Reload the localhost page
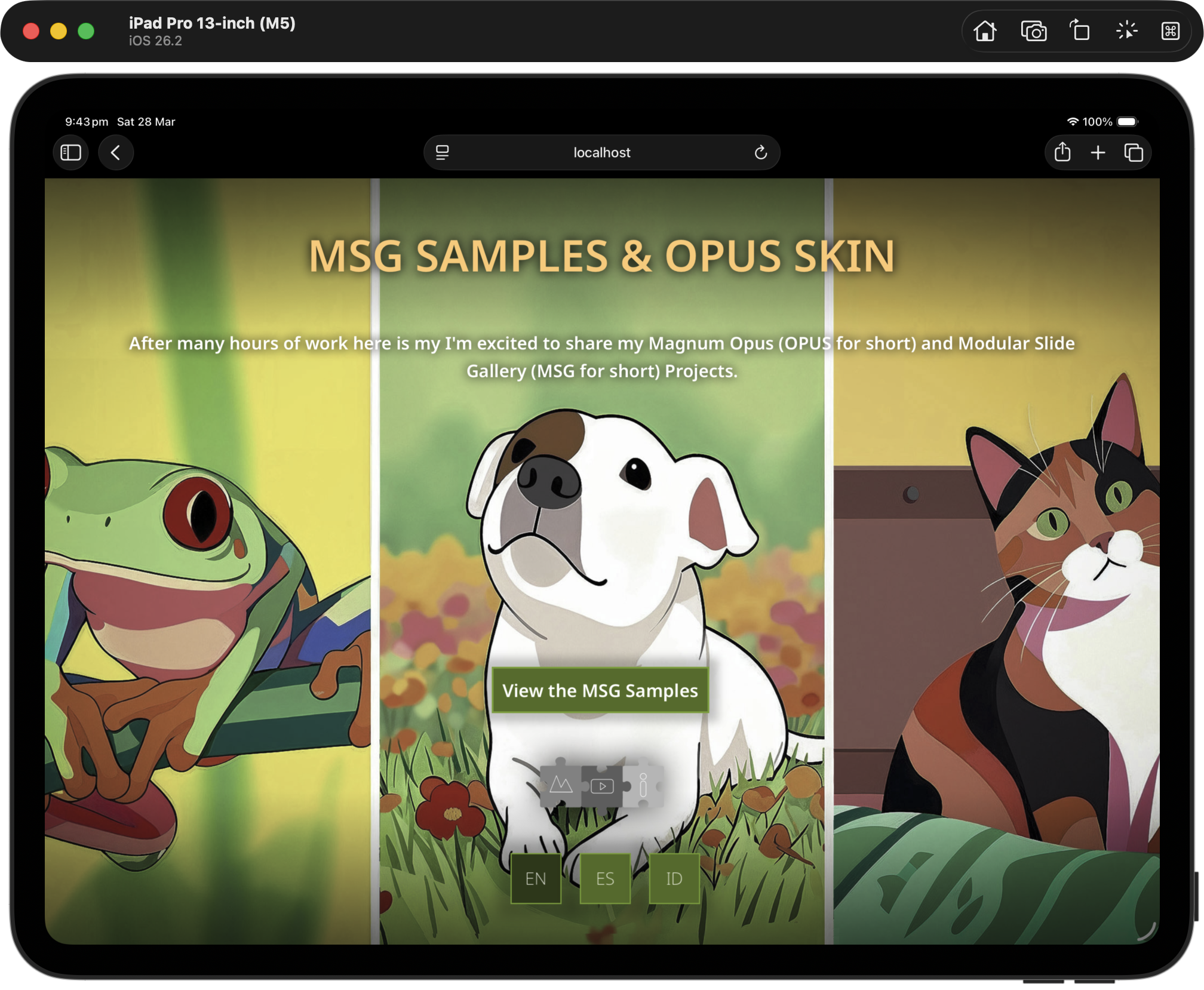The image size is (1204, 990). [x=760, y=153]
